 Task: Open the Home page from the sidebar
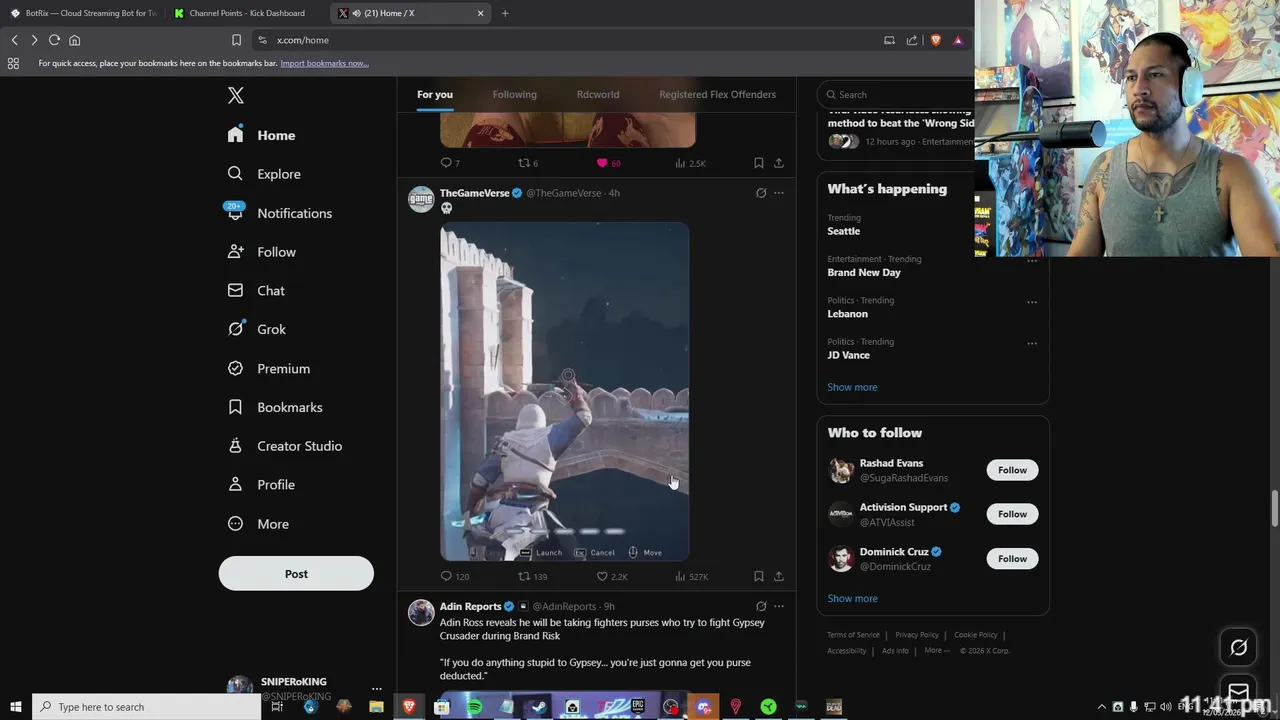point(261,135)
